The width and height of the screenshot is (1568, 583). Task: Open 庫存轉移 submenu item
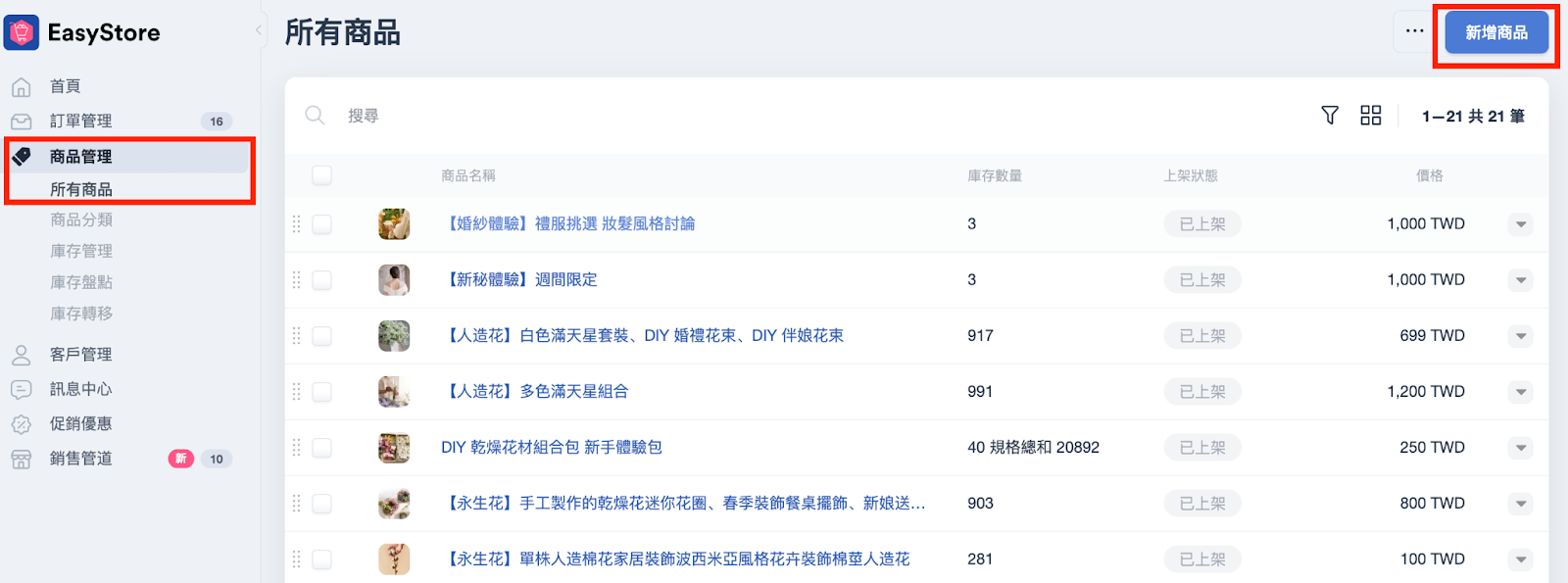pyautogui.click(x=81, y=314)
